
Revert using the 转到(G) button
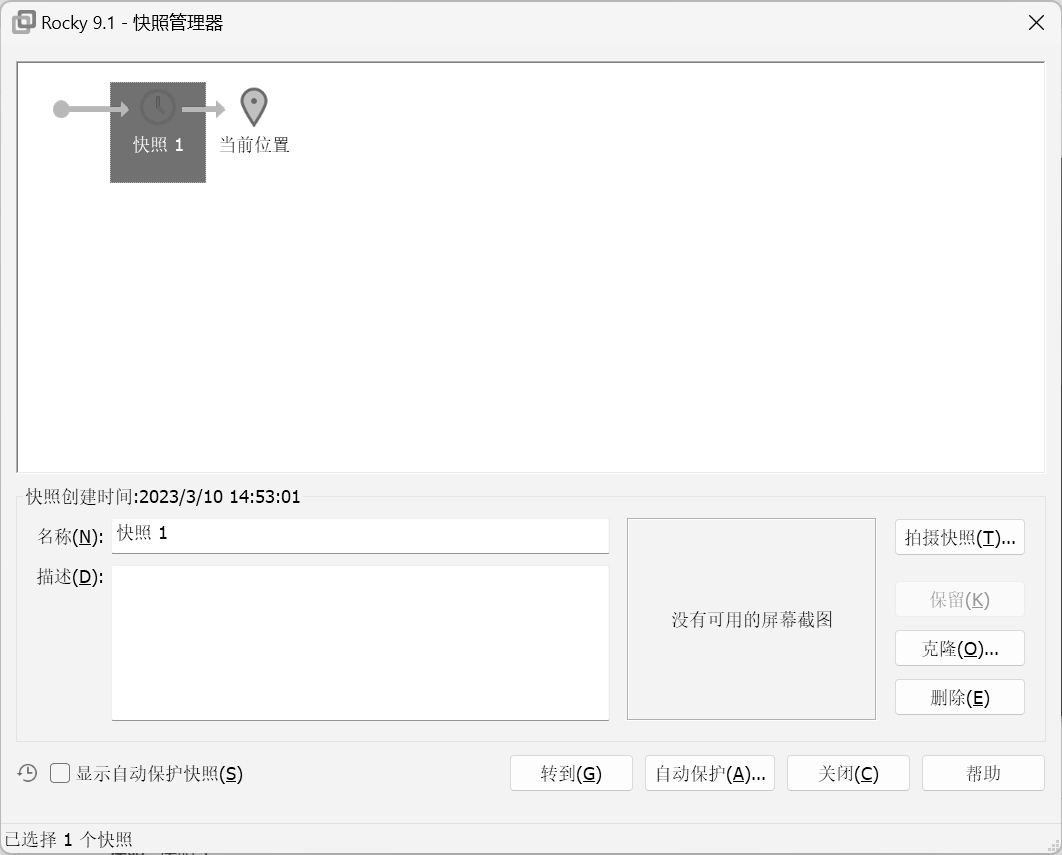click(x=571, y=773)
